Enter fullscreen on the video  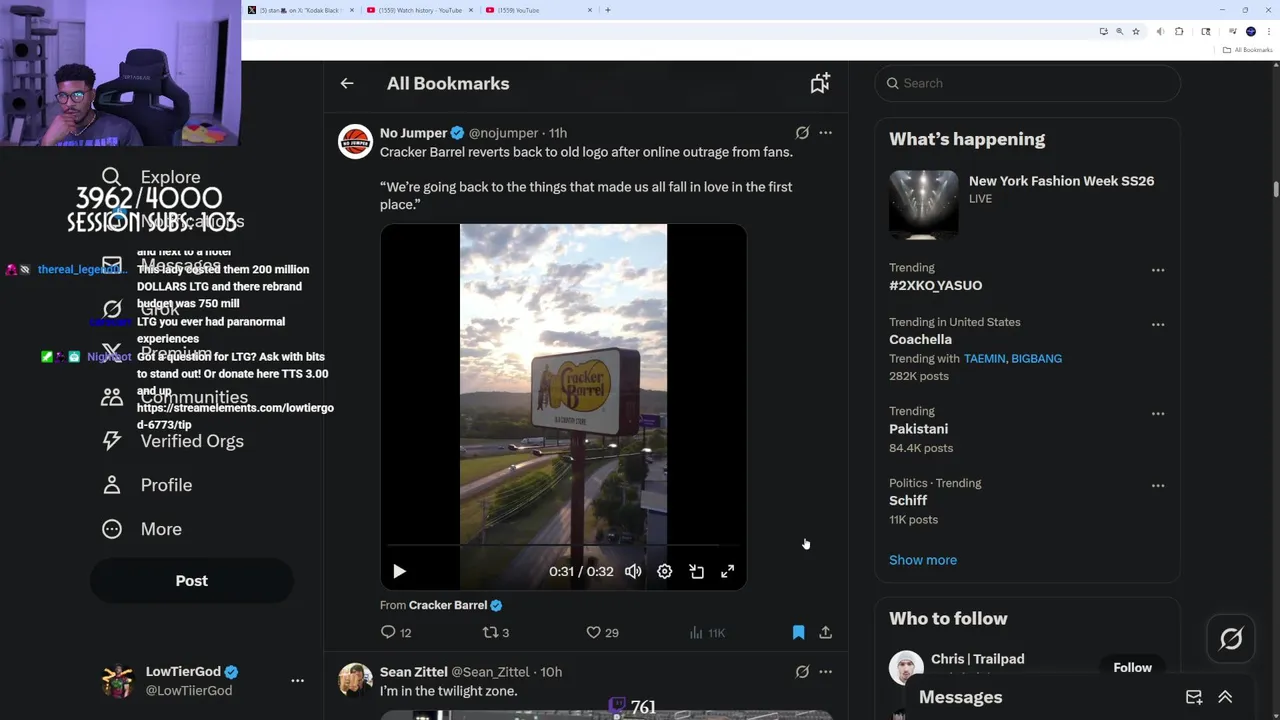point(728,571)
